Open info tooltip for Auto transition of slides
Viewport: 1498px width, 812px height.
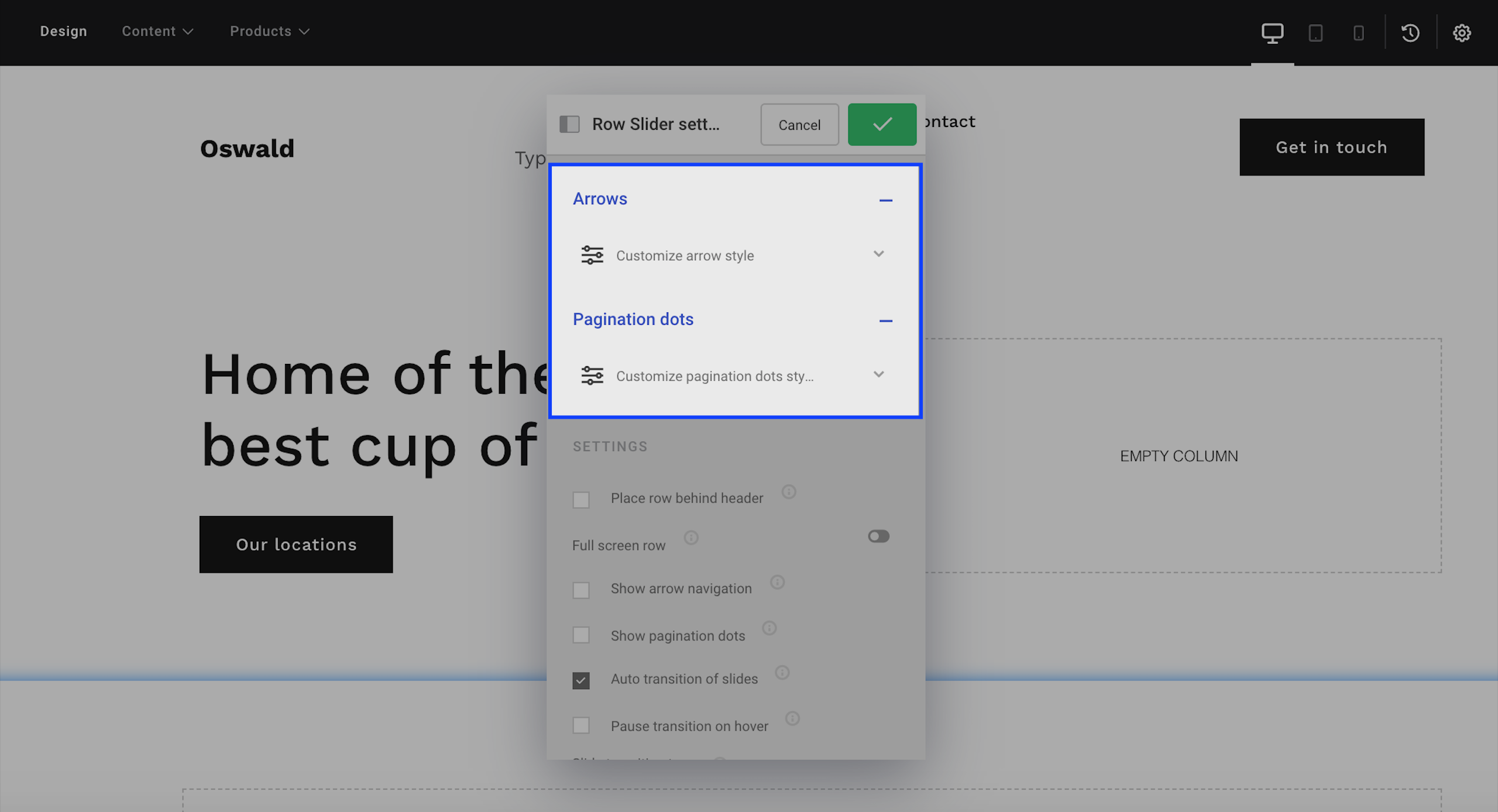[x=783, y=673]
